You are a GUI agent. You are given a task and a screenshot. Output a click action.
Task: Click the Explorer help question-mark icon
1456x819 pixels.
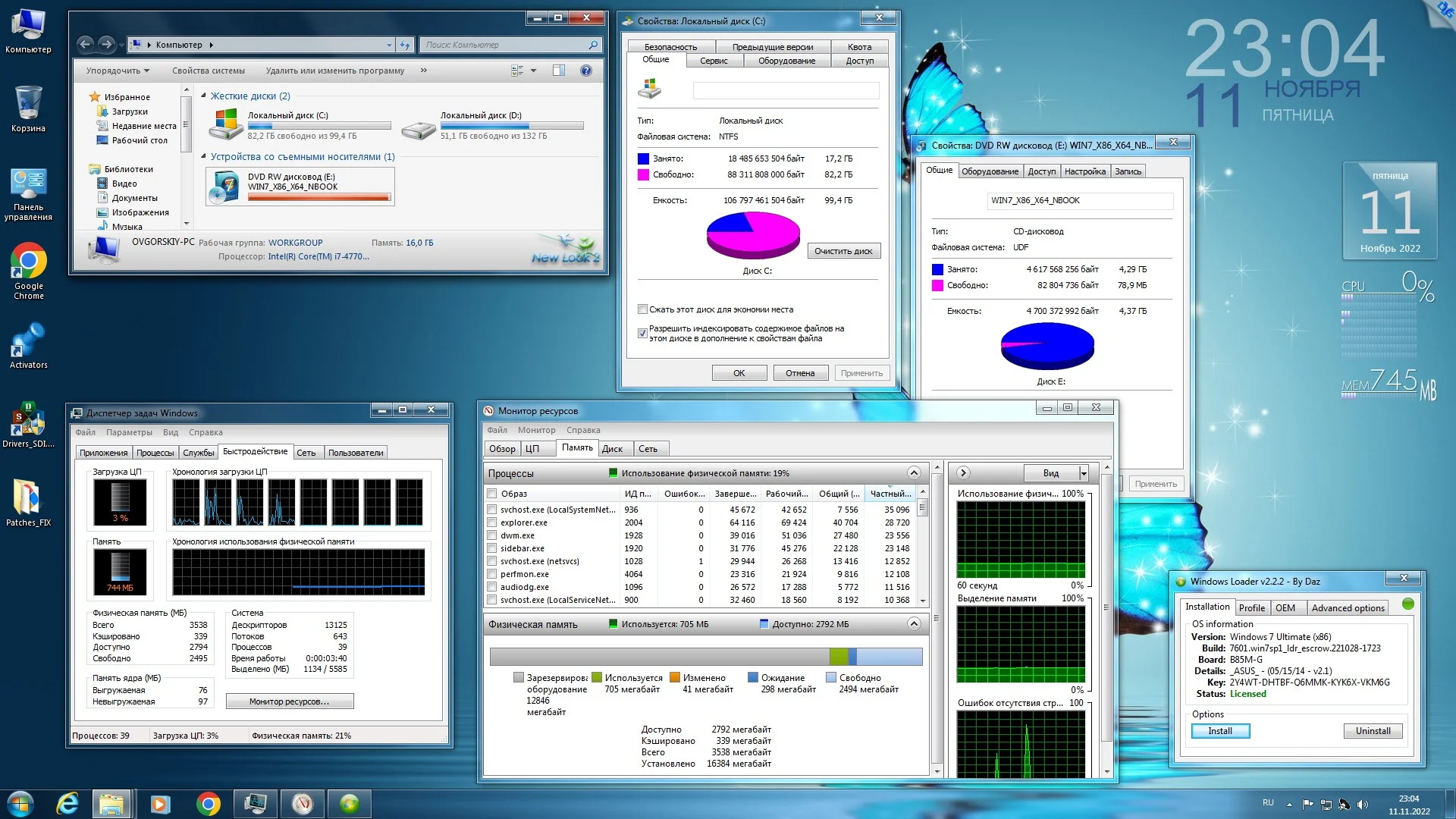585,71
